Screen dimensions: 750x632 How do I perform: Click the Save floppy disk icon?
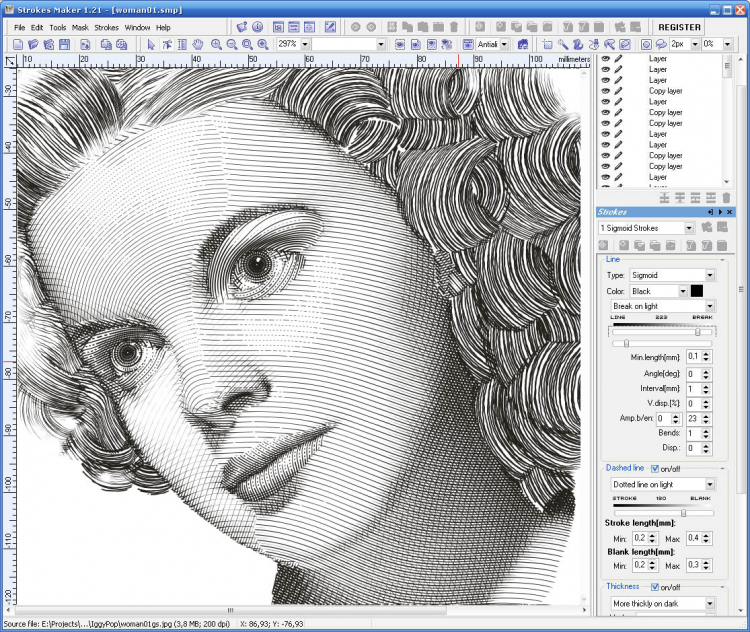(x=64, y=44)
